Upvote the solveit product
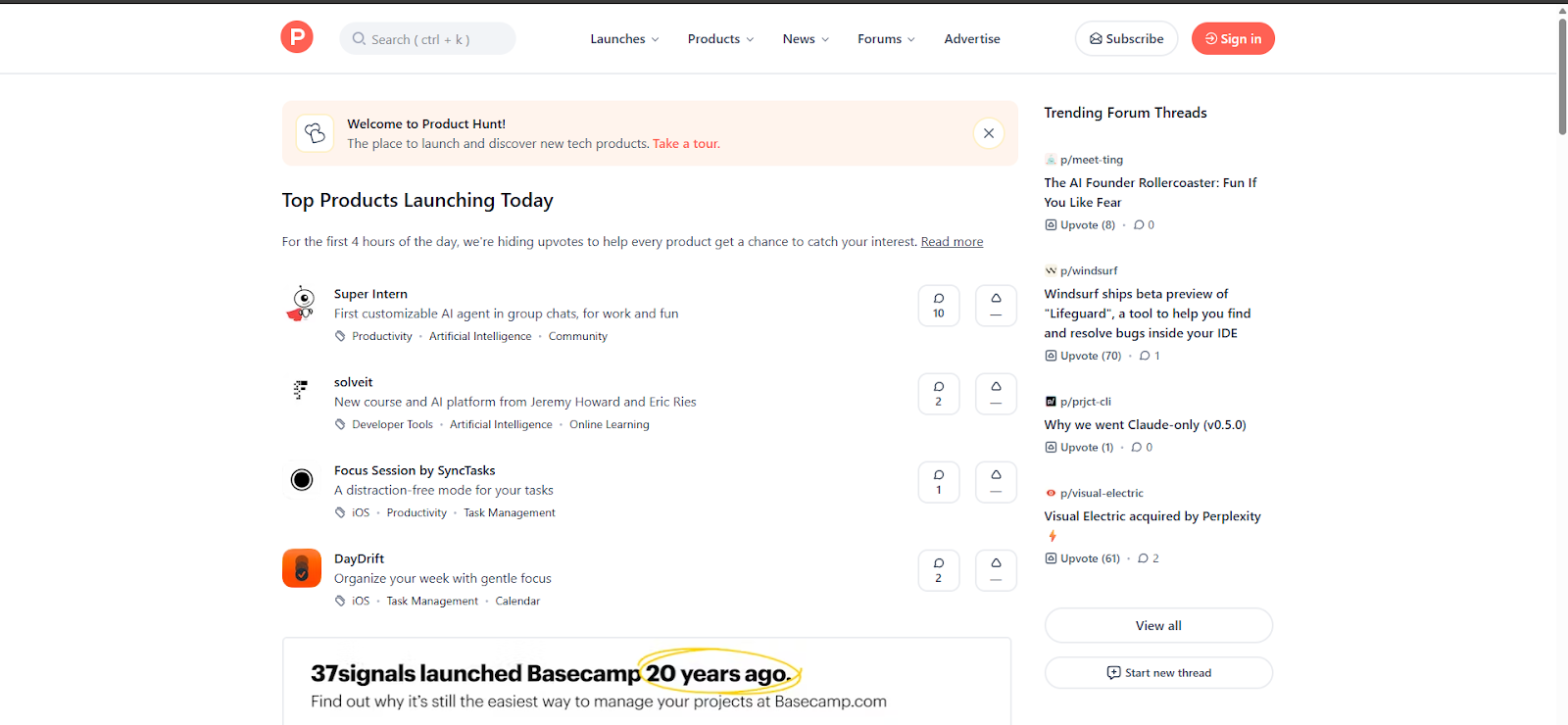 click(x=996, y=394)
